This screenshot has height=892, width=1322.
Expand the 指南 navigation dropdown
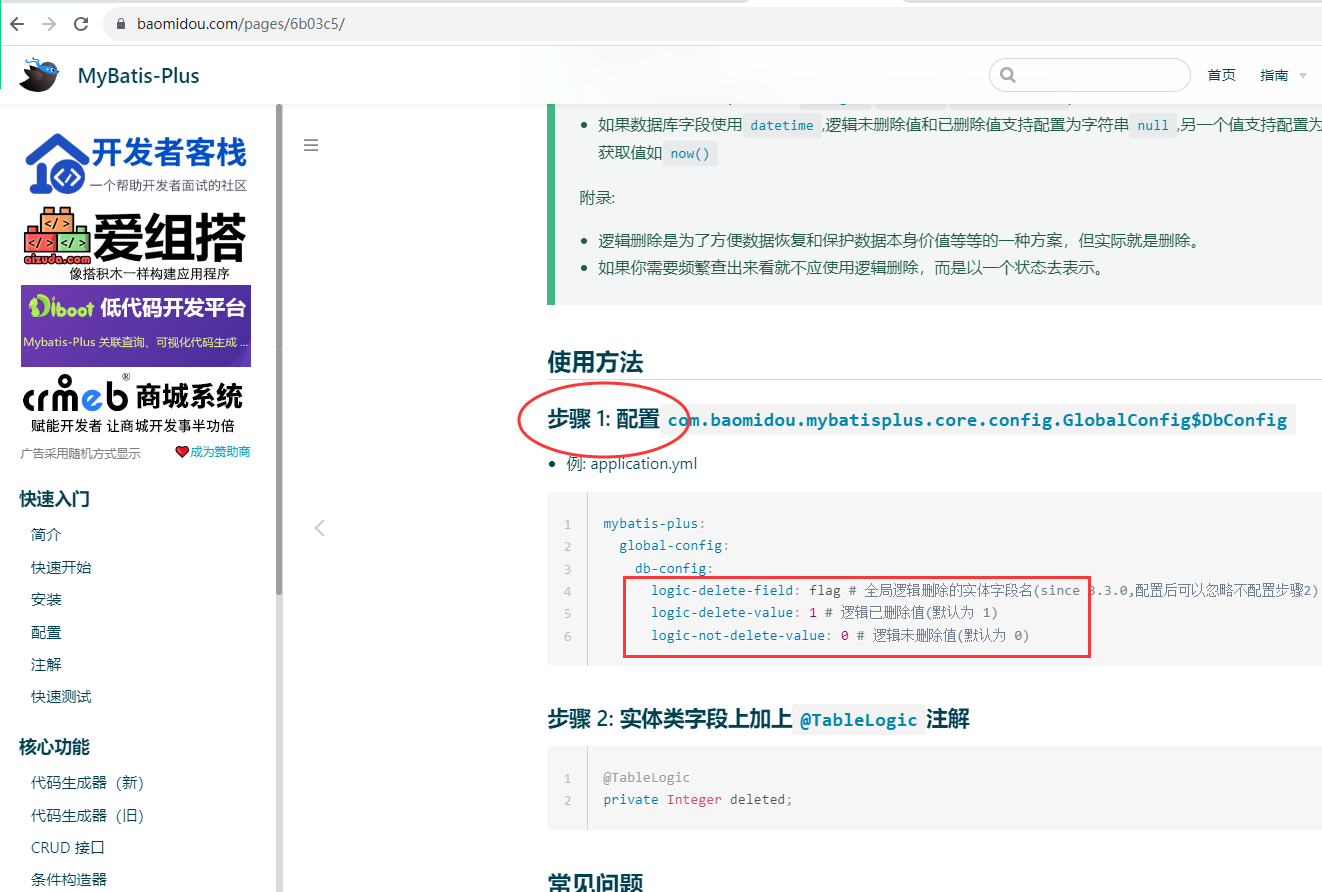click(x=1283, y=75)
